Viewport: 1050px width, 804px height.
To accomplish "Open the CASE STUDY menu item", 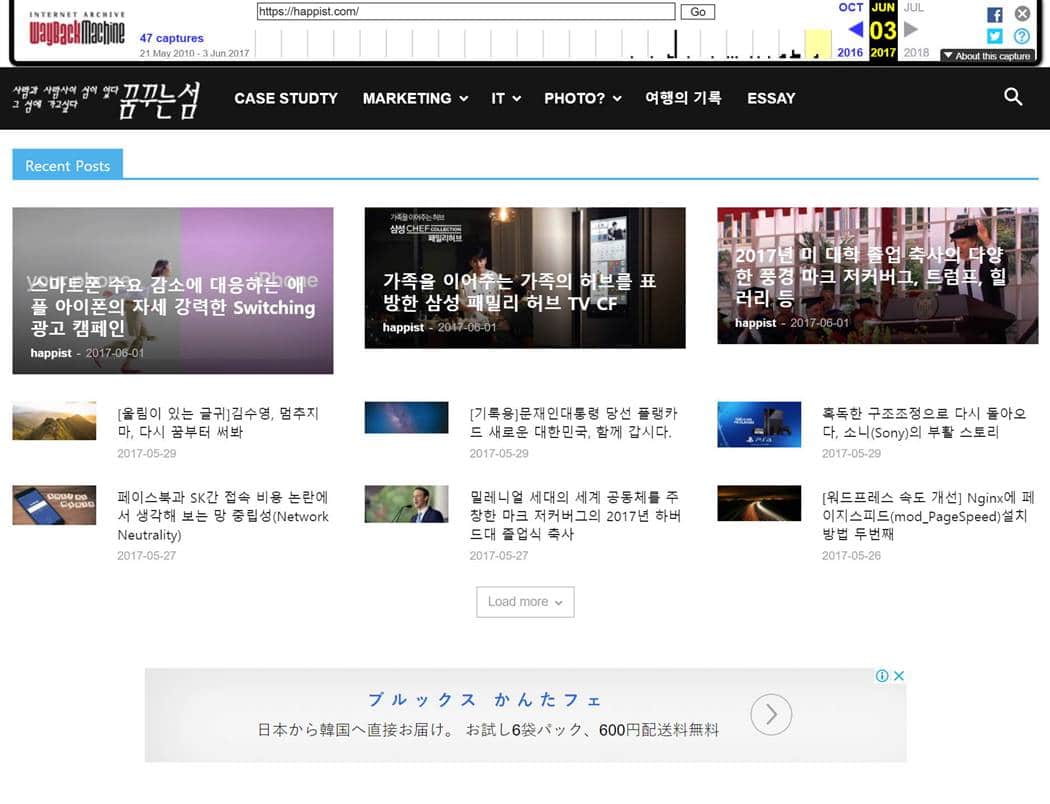I will click(286, 98).
